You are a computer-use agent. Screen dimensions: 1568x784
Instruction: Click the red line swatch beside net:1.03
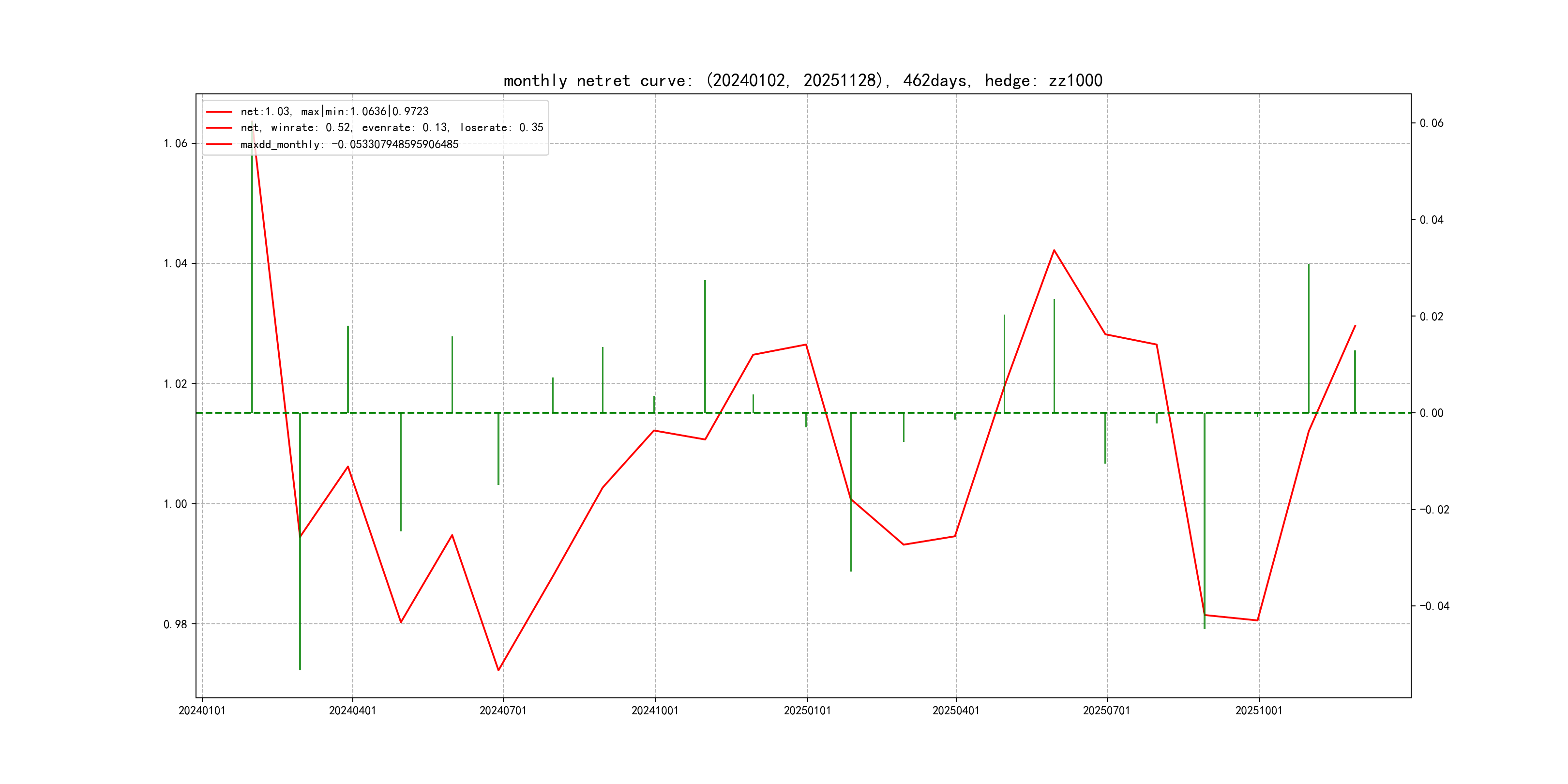click(219, 111)
